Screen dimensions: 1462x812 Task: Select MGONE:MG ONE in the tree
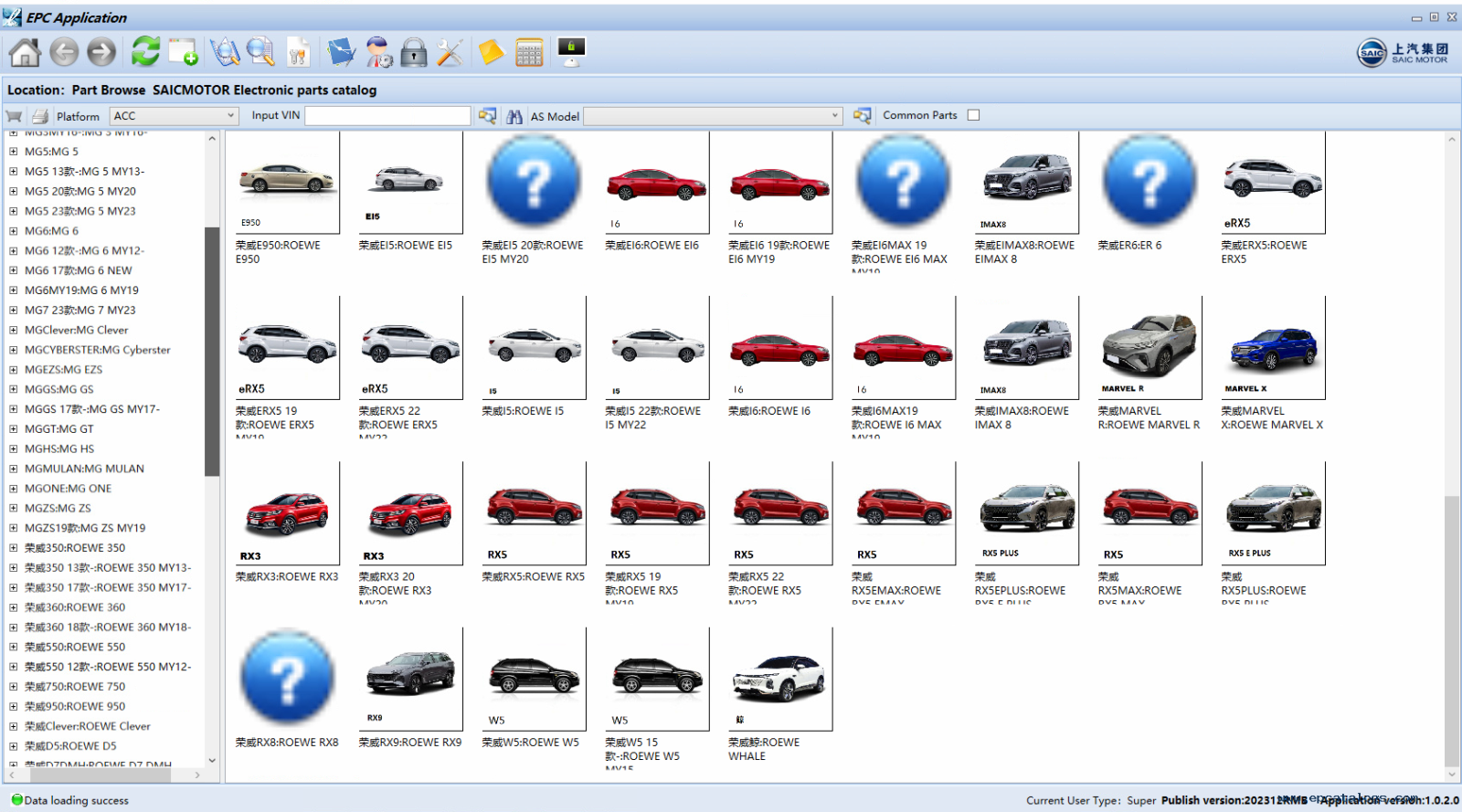coord(68,489)
